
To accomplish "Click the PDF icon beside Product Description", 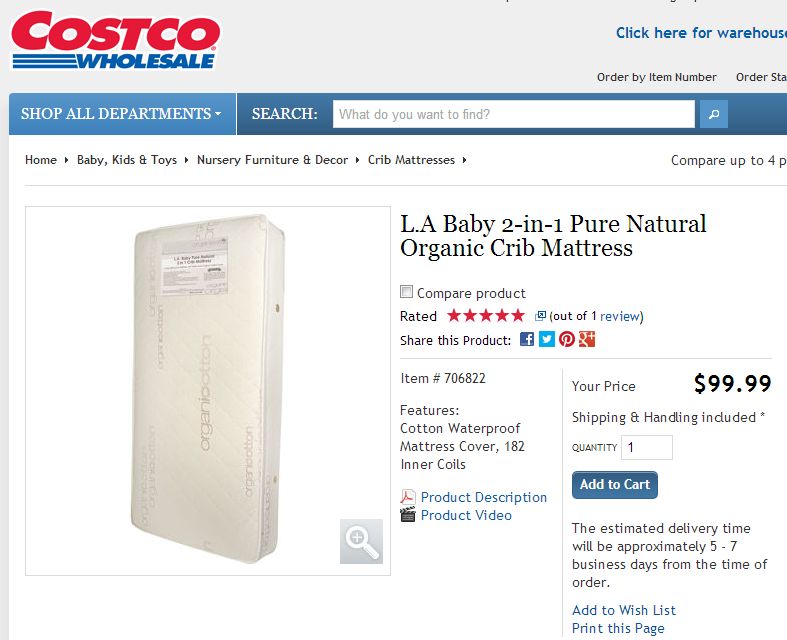I will [408, 497].
